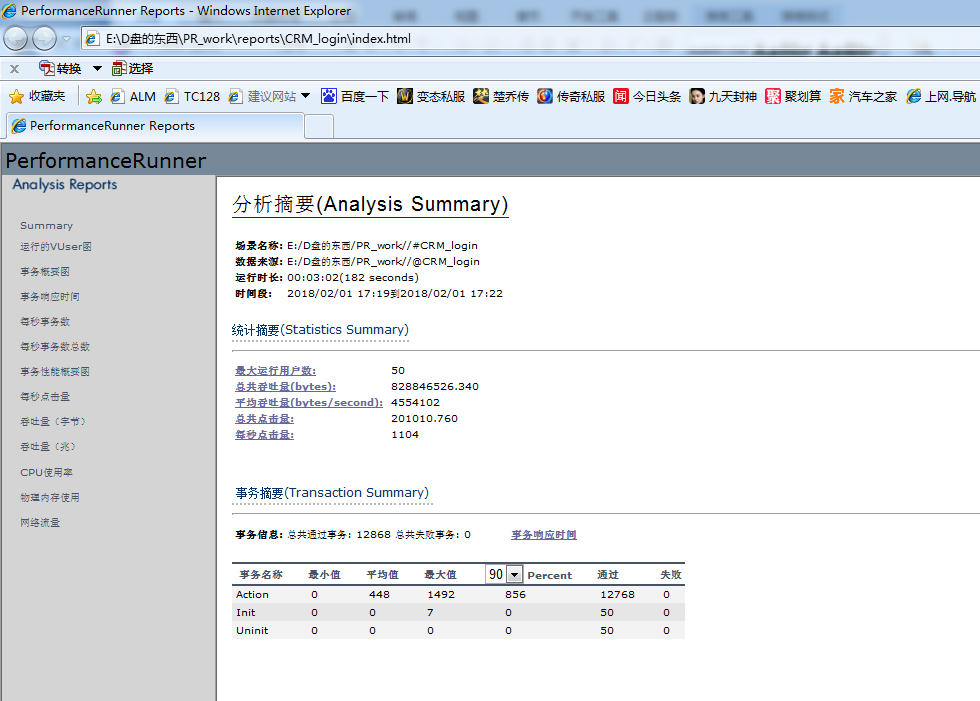Open the 收藏夹 favorites star

click(x=17, y=97)
